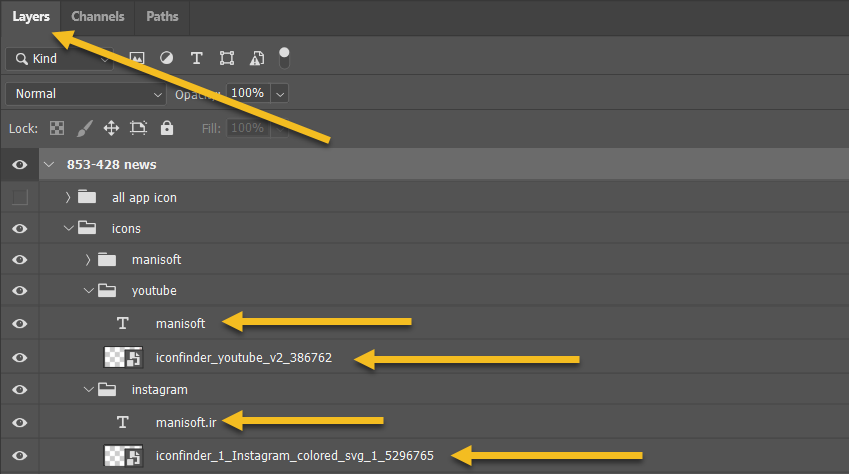Hide the youtube group layer

coord(20,291)
